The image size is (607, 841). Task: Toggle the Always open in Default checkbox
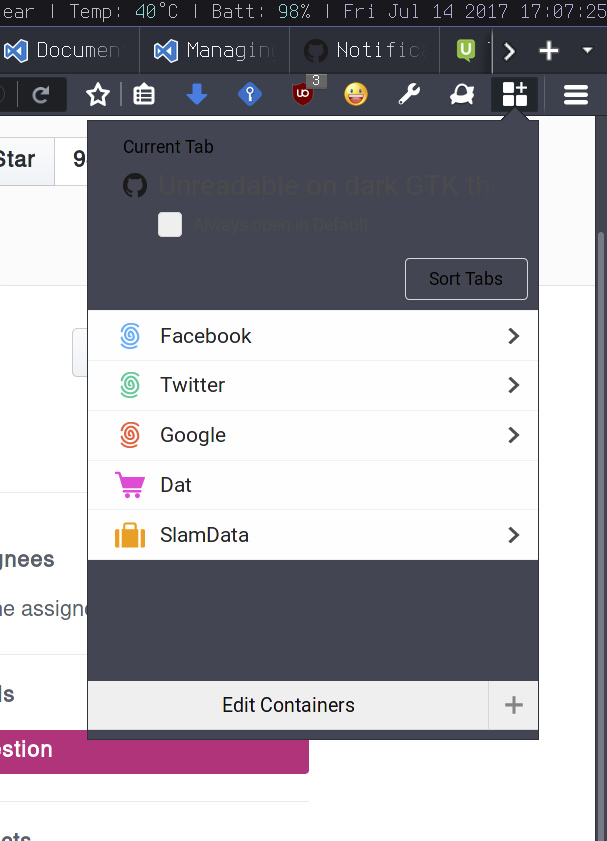coord(170,225)
